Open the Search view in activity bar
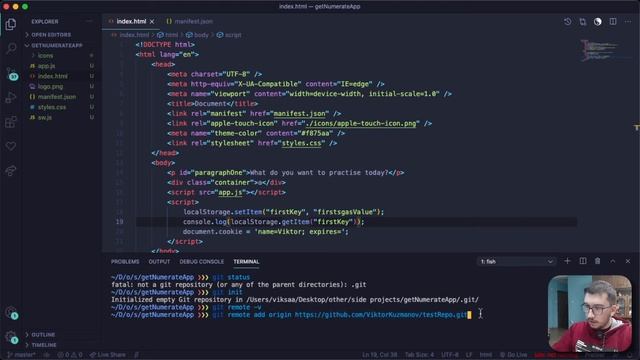 coord(11,48)
